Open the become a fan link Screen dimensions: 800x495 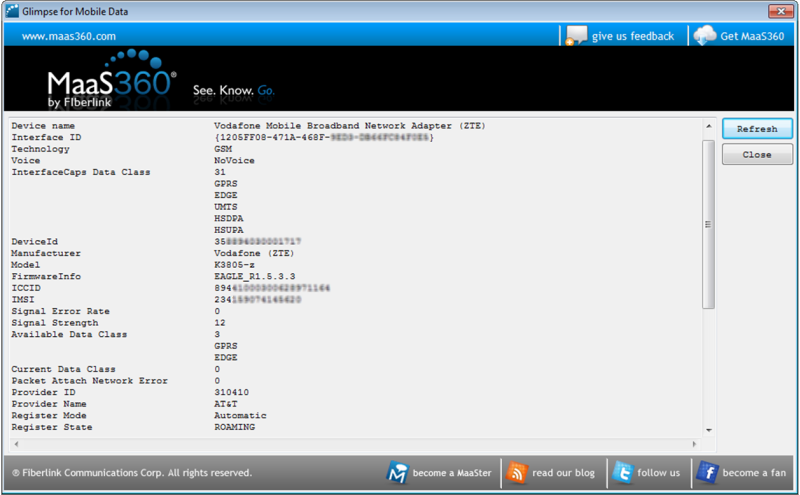(754, 473)
